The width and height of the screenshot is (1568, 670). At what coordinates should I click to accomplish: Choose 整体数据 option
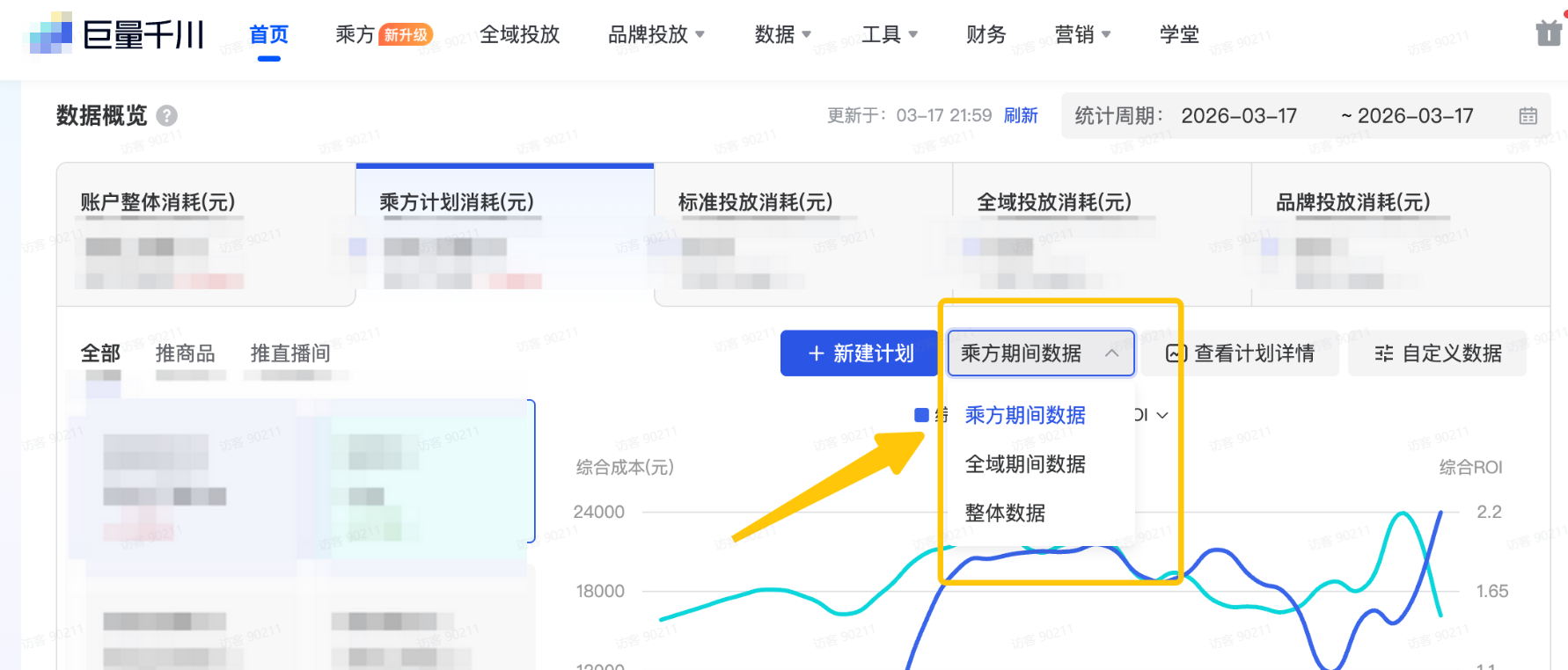click(1005, 513)
